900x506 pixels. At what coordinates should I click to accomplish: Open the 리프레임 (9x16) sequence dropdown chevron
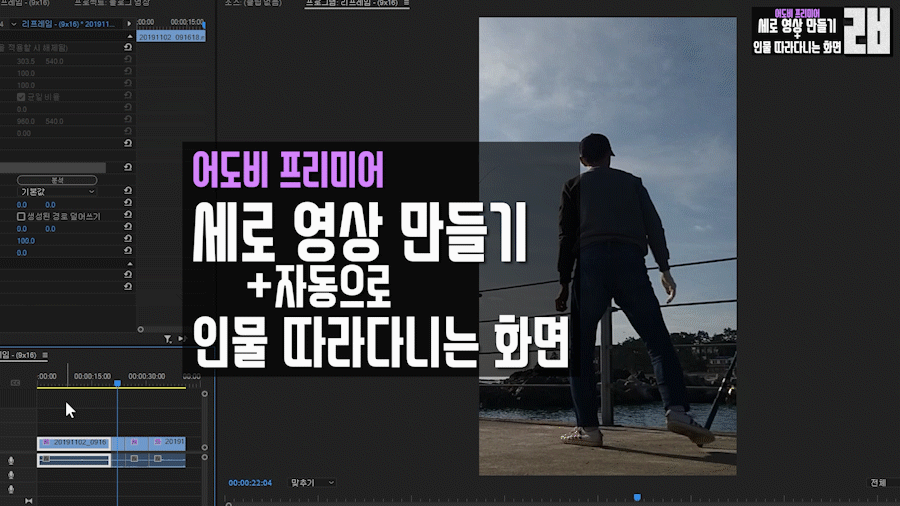coord(13,24)
